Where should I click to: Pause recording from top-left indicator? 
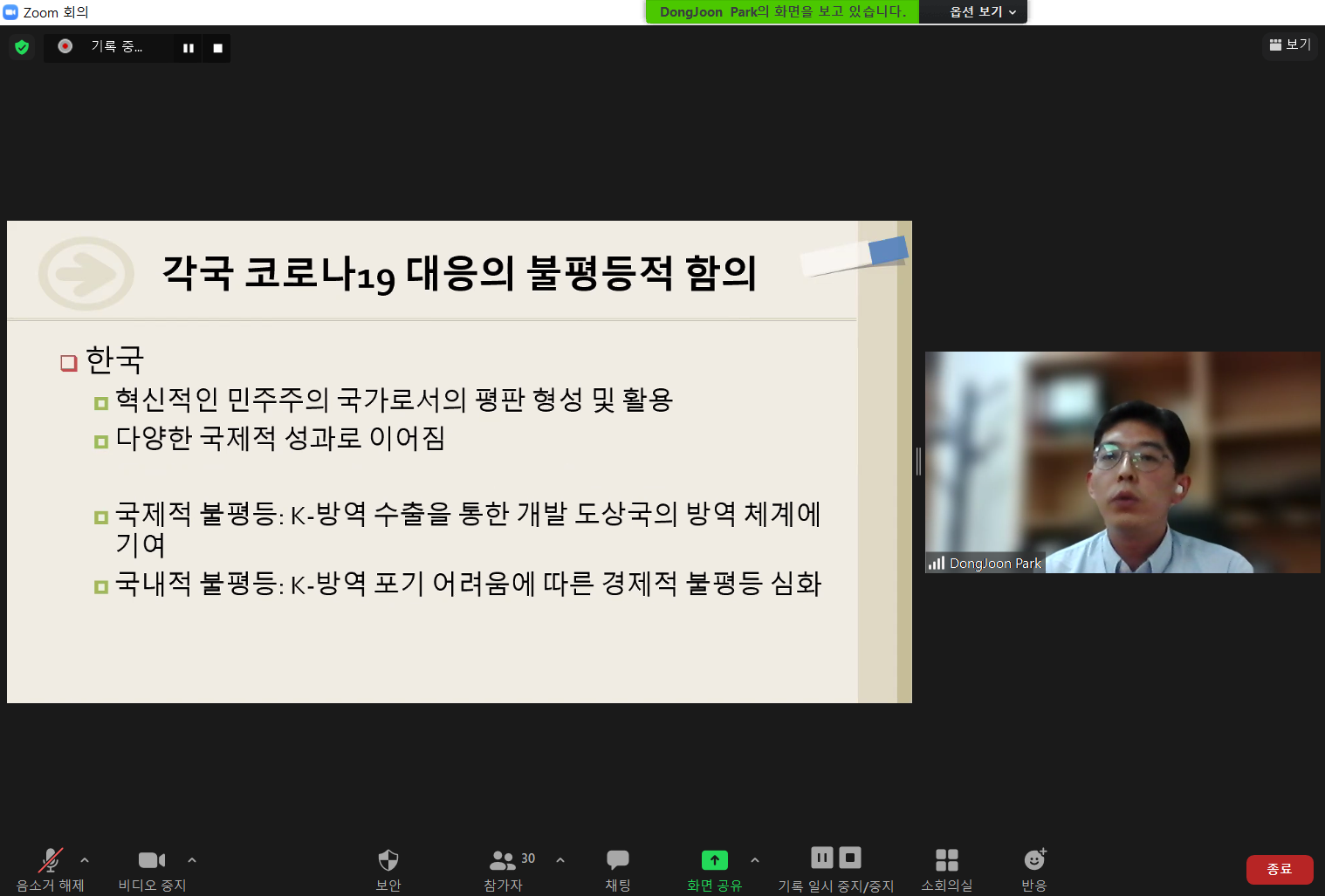click(188, 48)
